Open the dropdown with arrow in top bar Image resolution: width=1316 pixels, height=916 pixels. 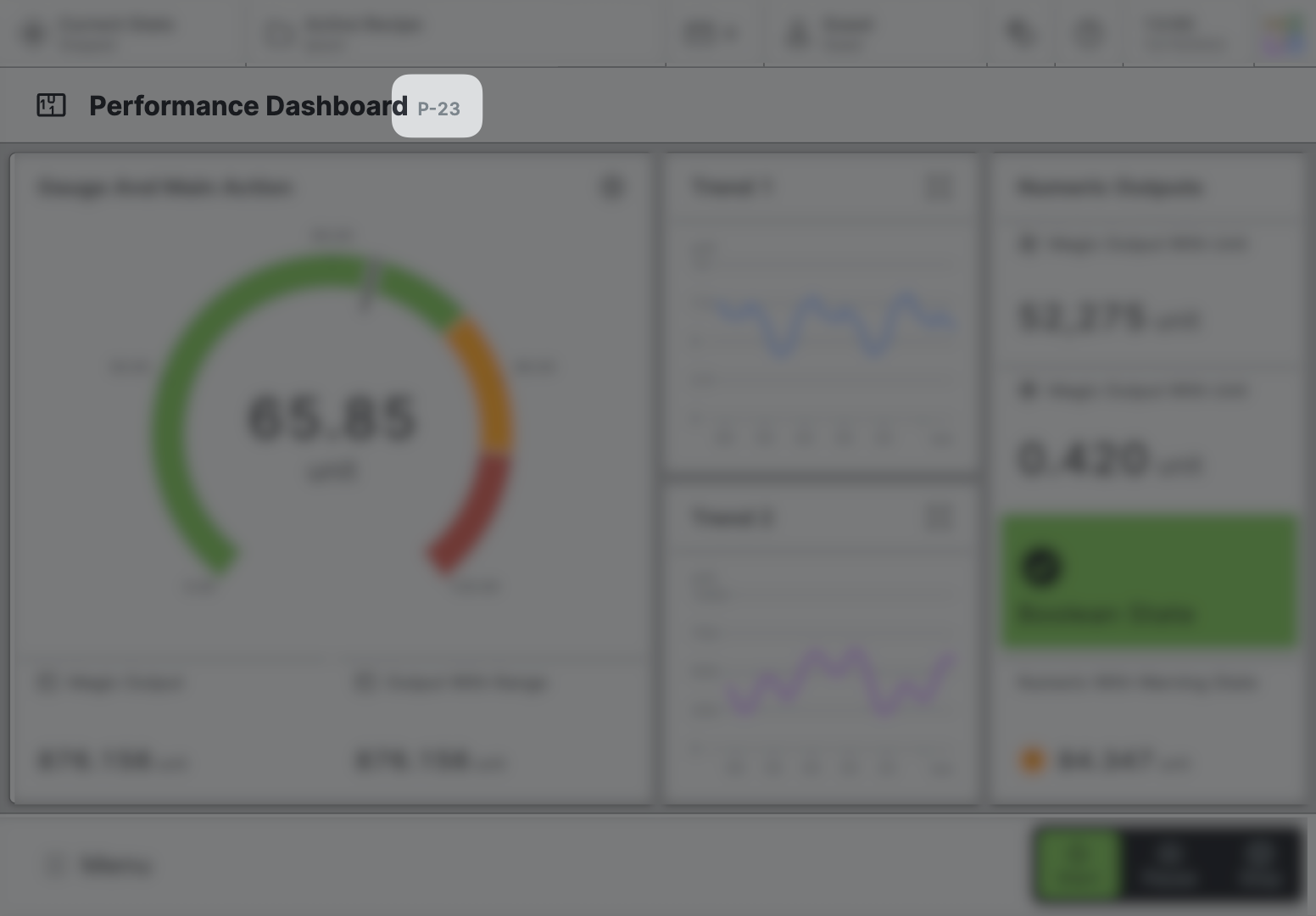coord(711,33)
